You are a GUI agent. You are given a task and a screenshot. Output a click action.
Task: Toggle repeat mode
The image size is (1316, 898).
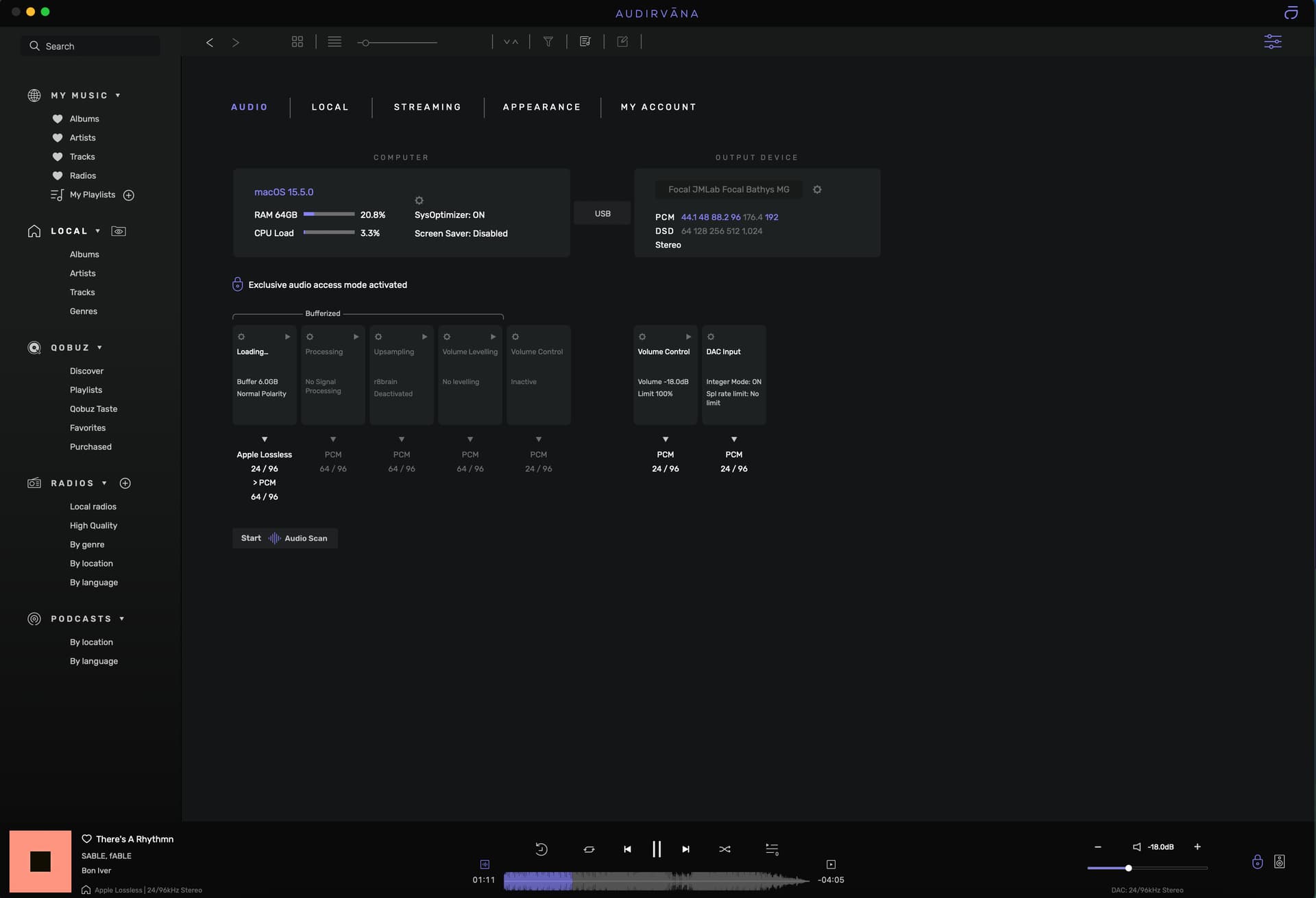click(x=589, y=849)
